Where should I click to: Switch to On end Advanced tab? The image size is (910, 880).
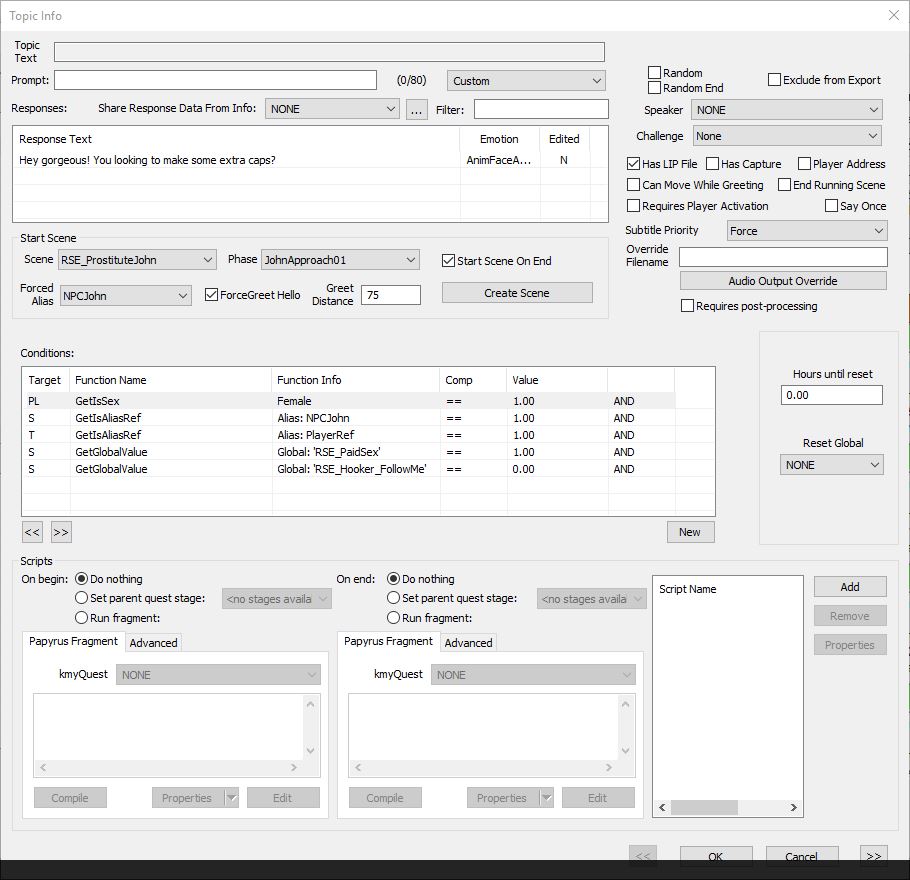pos(468,643)
